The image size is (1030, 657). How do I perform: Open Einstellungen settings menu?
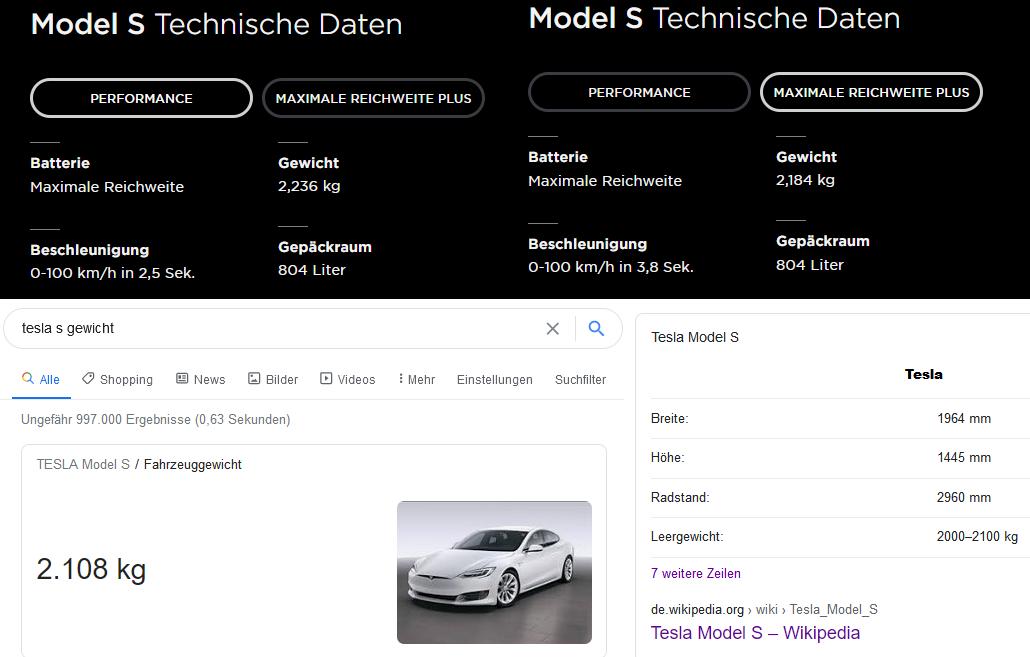pos(495,380)
